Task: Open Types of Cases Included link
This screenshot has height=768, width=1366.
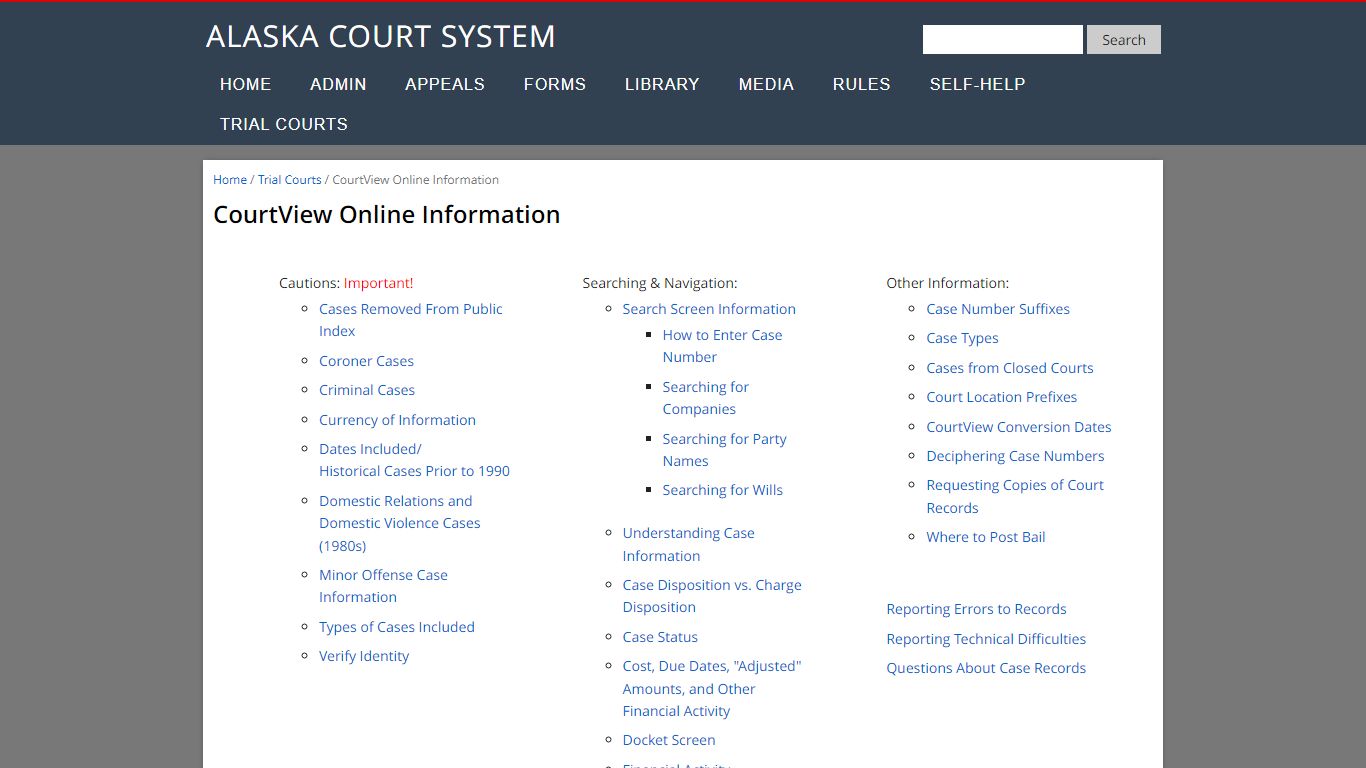Action: pyautogui.click(x=397, y=627)
